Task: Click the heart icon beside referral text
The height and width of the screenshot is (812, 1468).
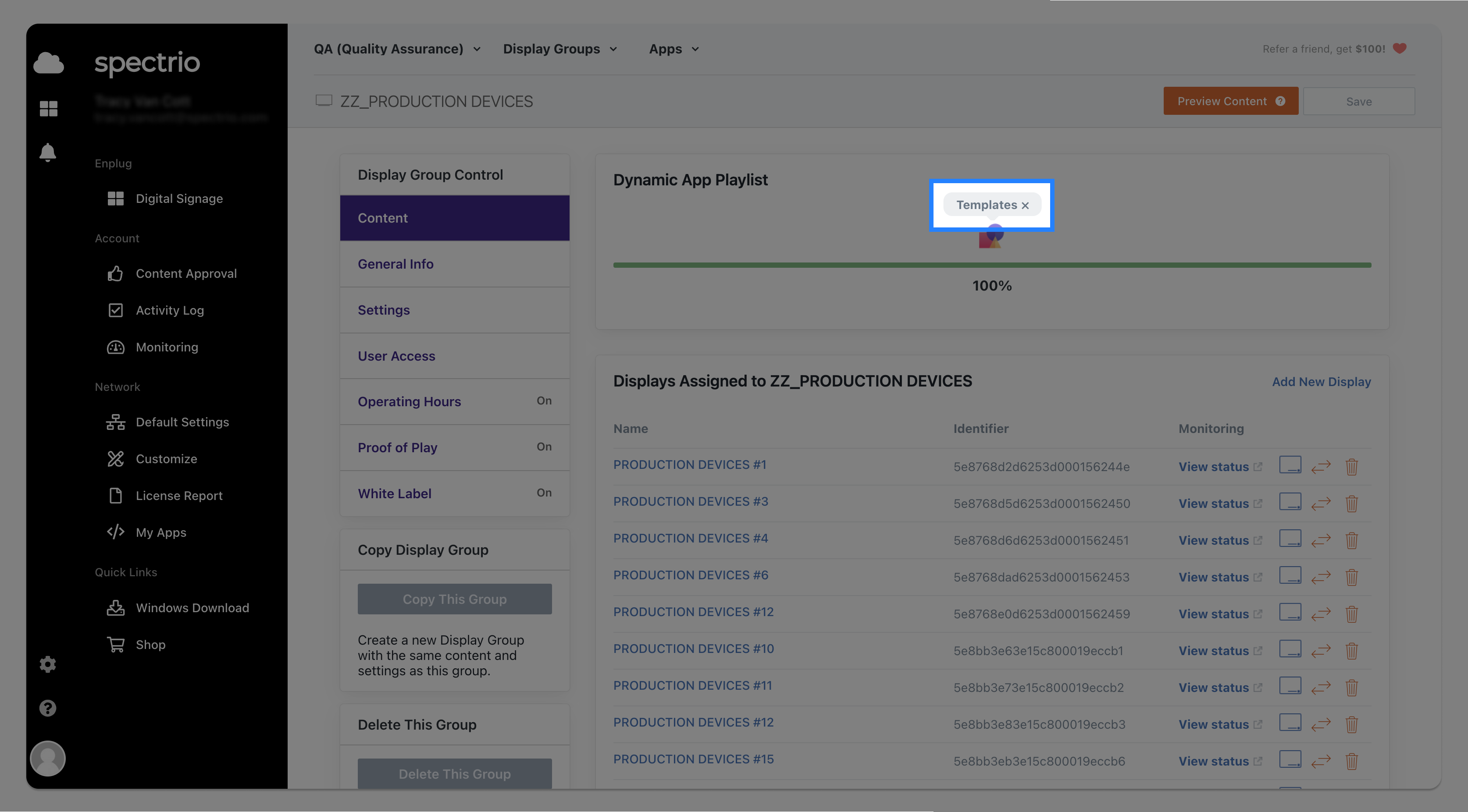Action: [x=1400, y=48]
